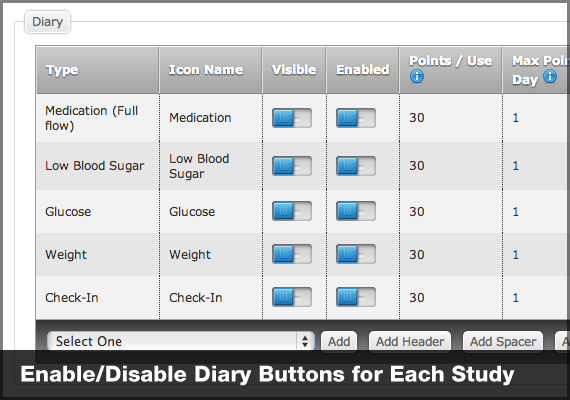Hide the Weight diary button via Visible switch

click(x=292, y=254)
